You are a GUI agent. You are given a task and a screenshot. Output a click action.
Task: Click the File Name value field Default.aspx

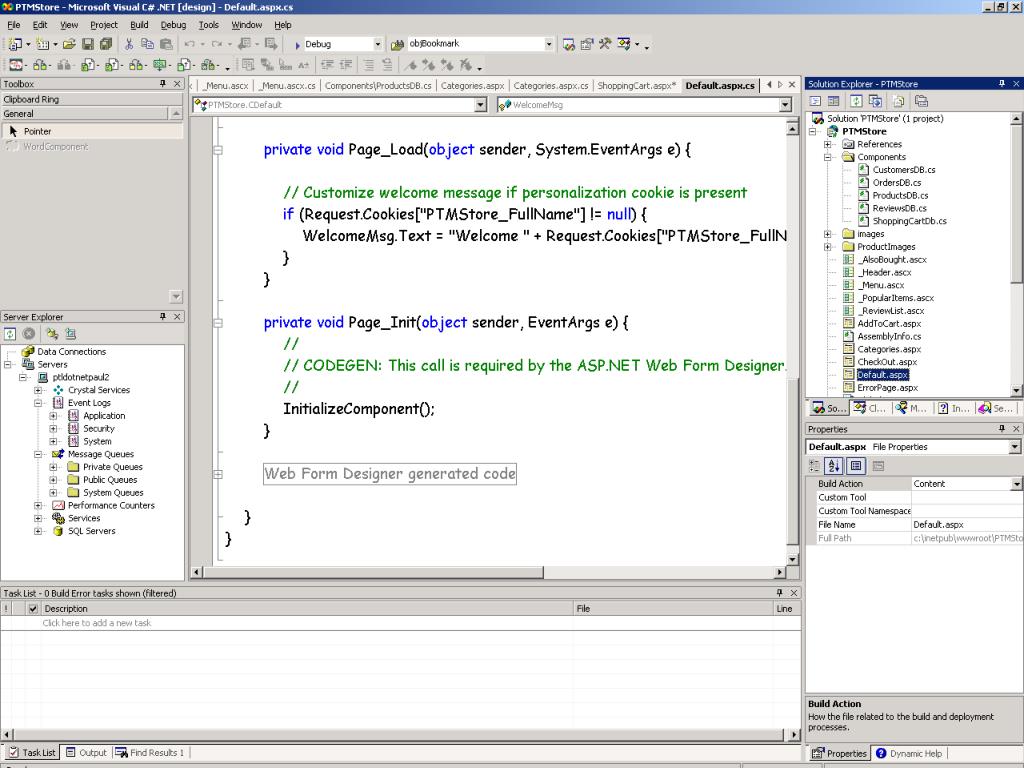[967, 524]
